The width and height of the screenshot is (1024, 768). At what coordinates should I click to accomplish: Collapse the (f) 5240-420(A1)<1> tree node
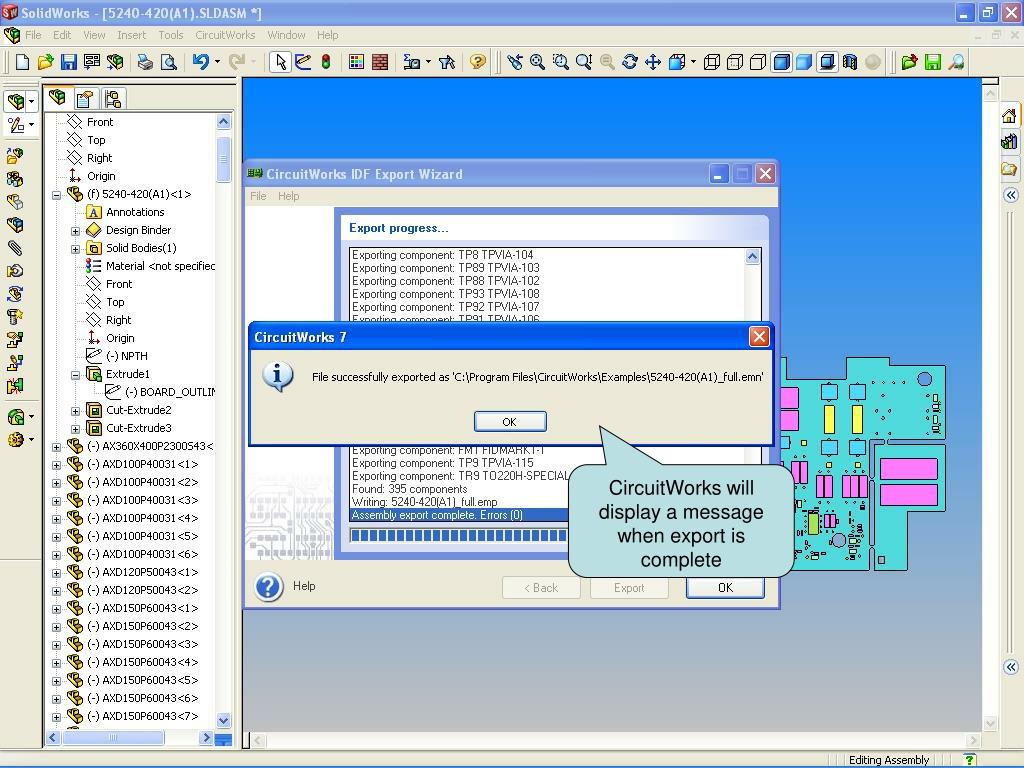(56, 195)
